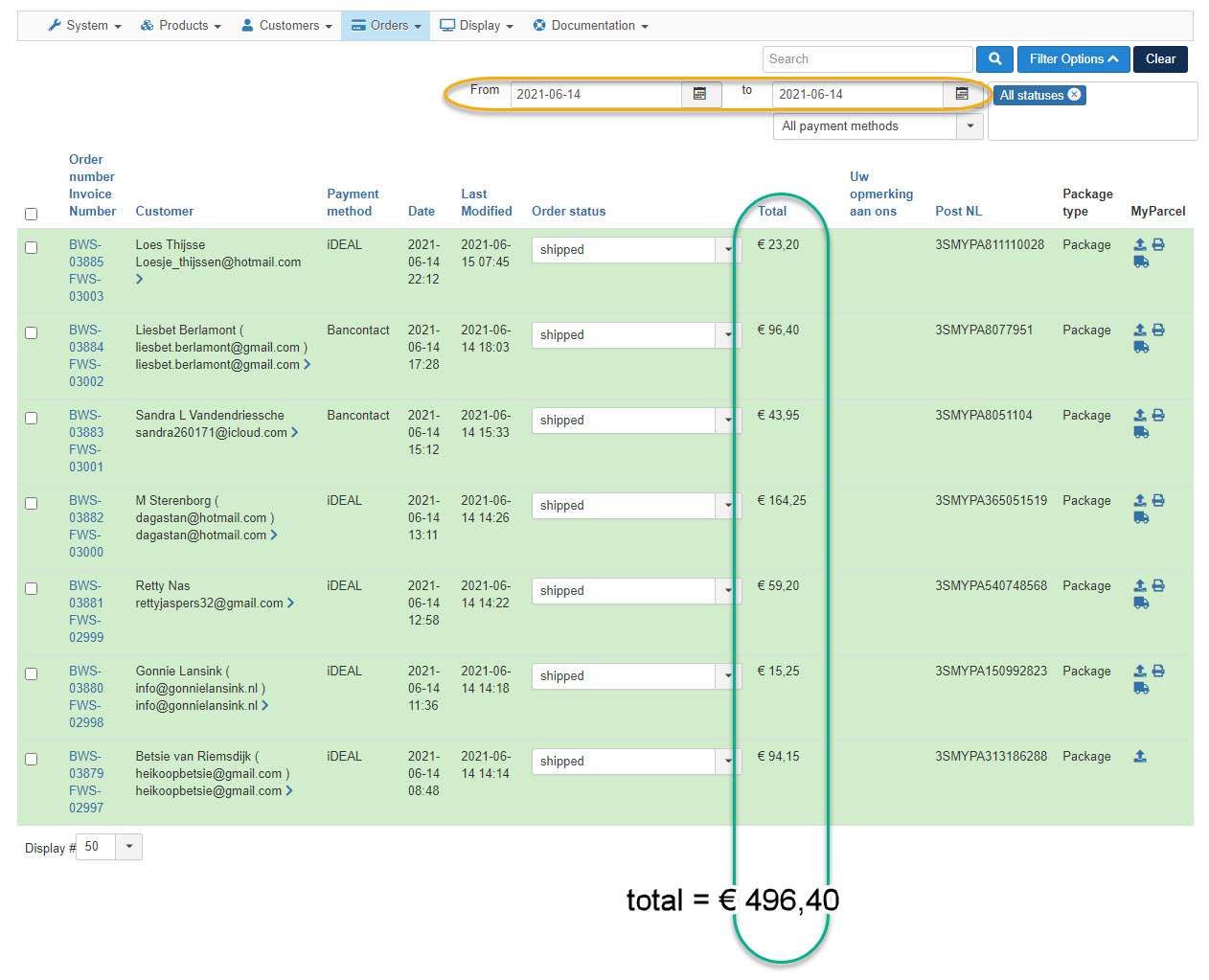Click into the Search text field
1209x980 pixels.
pyautogui.click(x=868, y=59)
